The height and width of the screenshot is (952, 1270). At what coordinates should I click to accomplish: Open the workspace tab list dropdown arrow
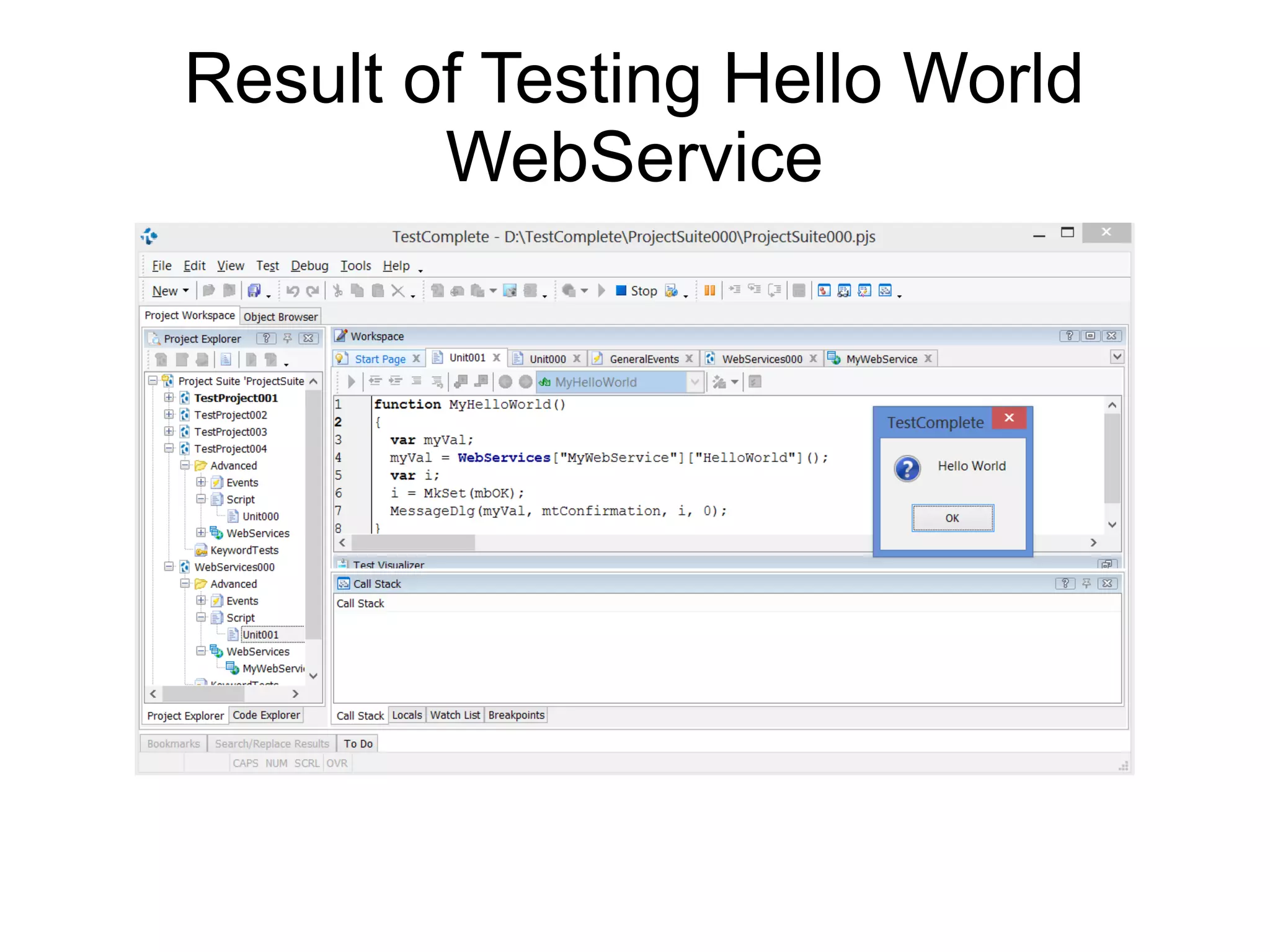pyautogui.click(x=1117, y=357)
